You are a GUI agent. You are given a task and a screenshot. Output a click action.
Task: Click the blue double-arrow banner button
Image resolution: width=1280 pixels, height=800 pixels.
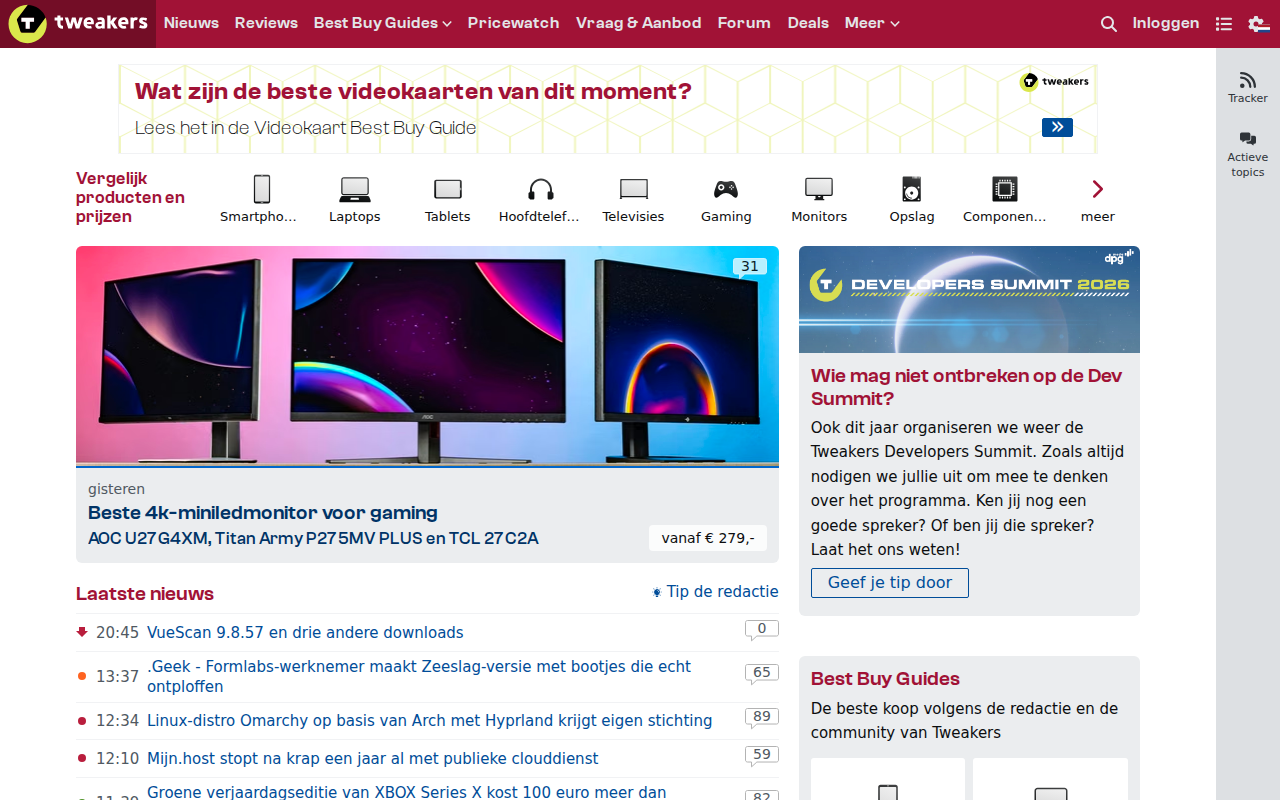pos(1057,127)
